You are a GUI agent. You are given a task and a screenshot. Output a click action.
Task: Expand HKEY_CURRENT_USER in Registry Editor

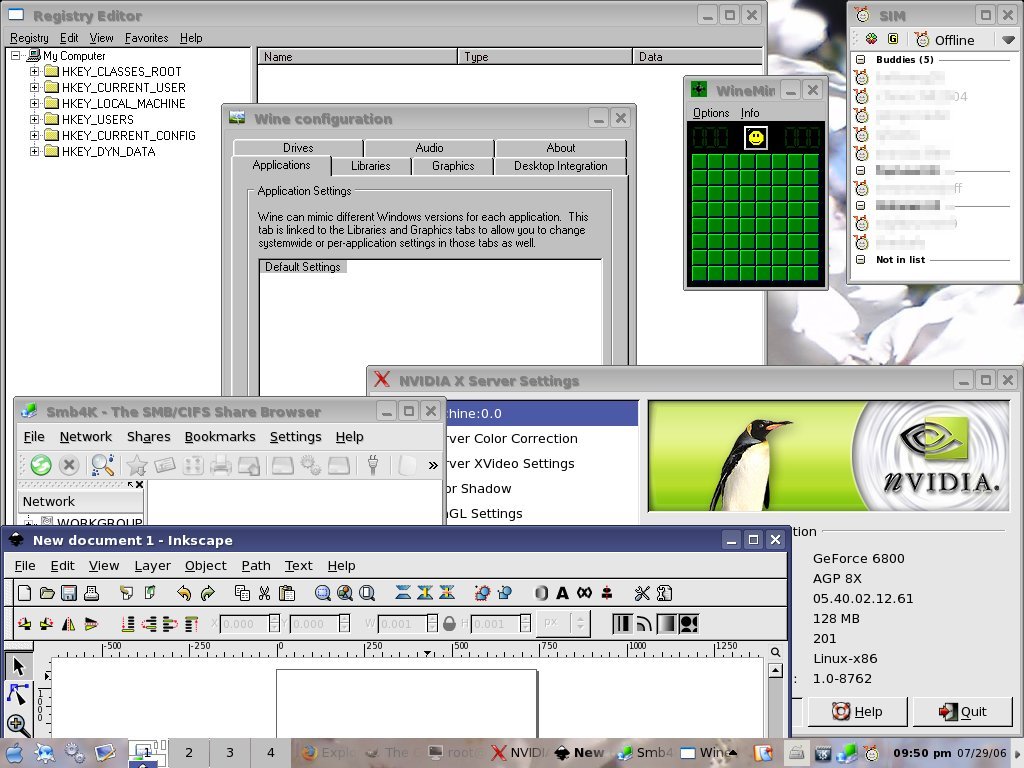pos(34,87)
